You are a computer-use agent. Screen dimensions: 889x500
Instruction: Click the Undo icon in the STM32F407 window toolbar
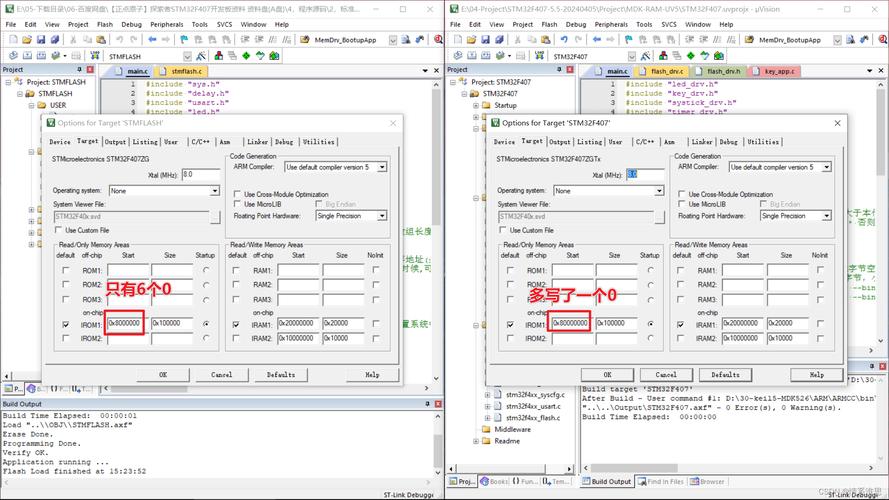(x=564, y=40)
